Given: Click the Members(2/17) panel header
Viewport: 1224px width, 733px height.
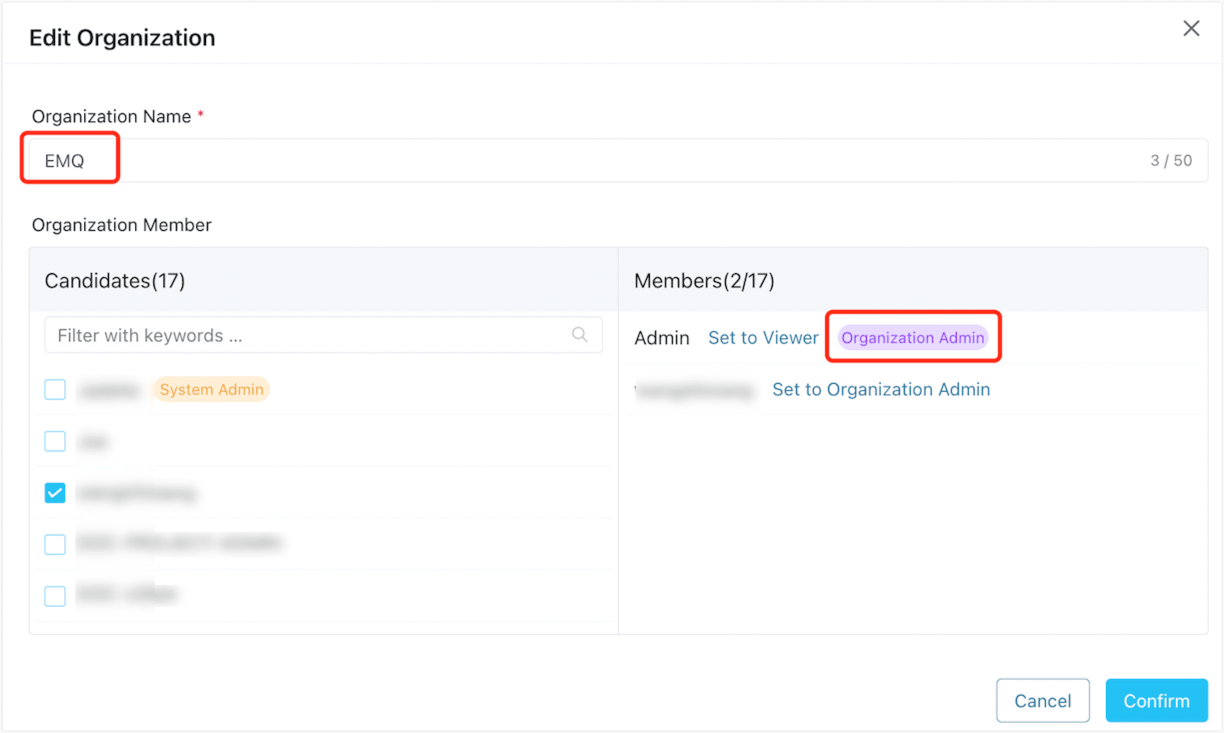Looking at the screenshot, I should (704, 281).
